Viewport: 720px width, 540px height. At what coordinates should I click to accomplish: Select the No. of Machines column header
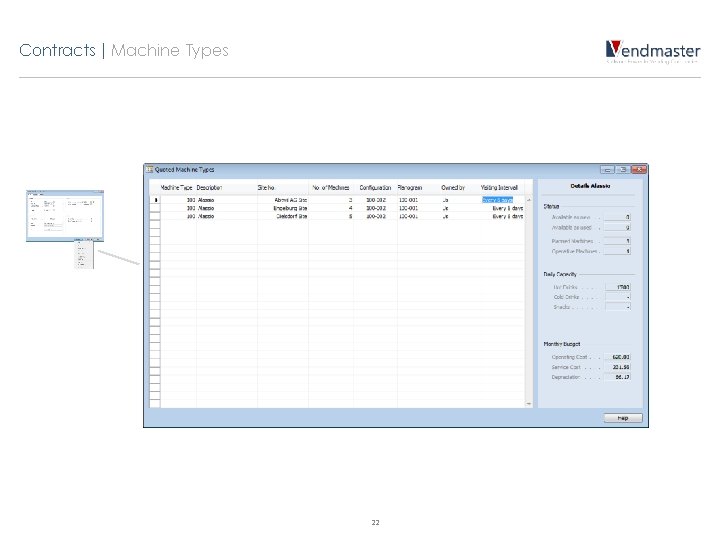click(x=331, y=187)
